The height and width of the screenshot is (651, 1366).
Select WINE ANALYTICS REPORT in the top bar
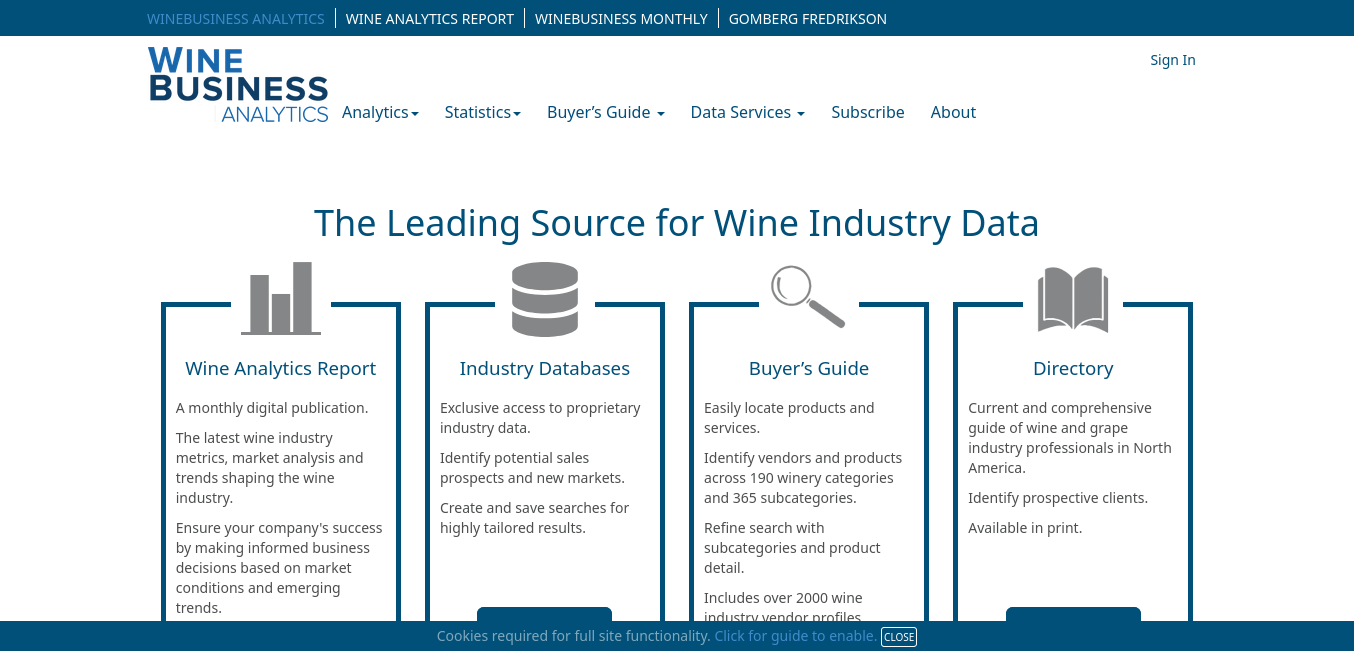pos(430,18)
